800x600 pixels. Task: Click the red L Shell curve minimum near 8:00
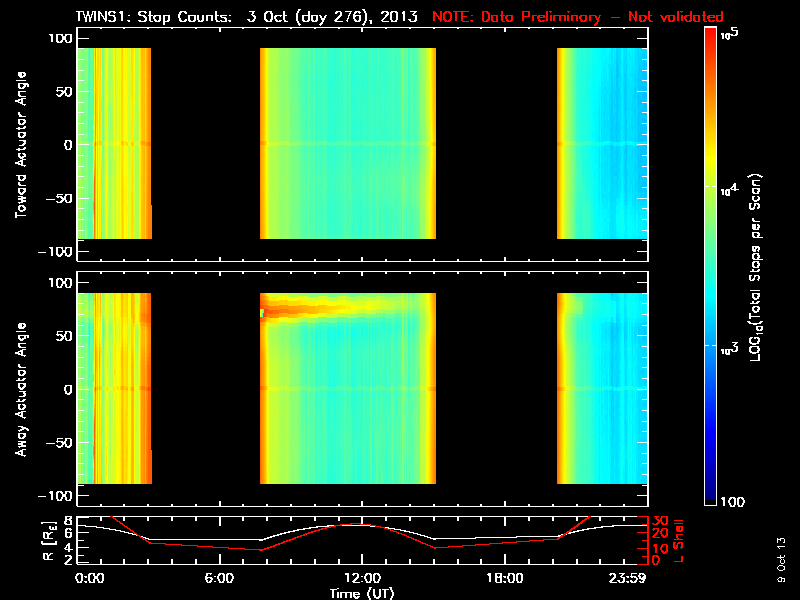(x=261, y=549)
